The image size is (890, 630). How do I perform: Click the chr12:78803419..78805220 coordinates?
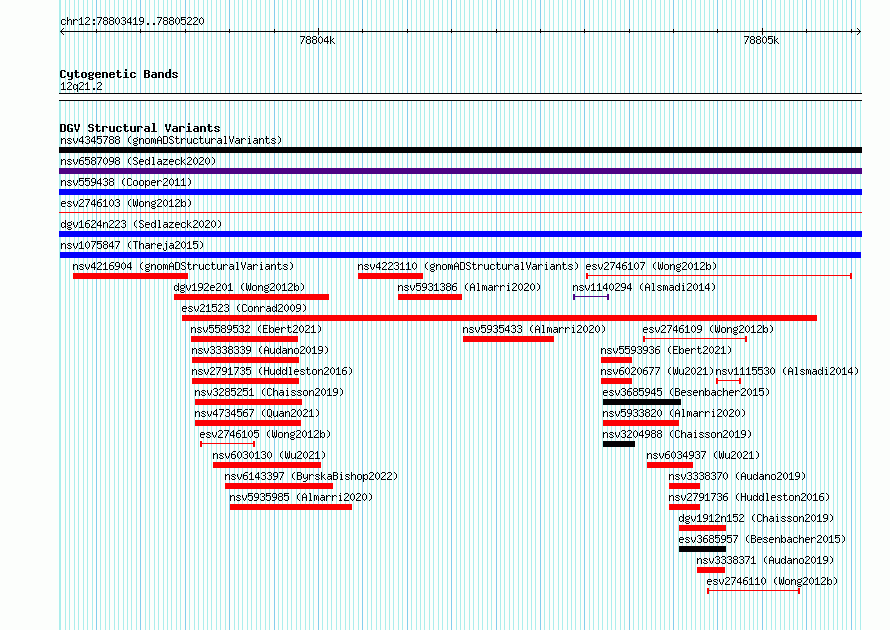tap(132, 21)
